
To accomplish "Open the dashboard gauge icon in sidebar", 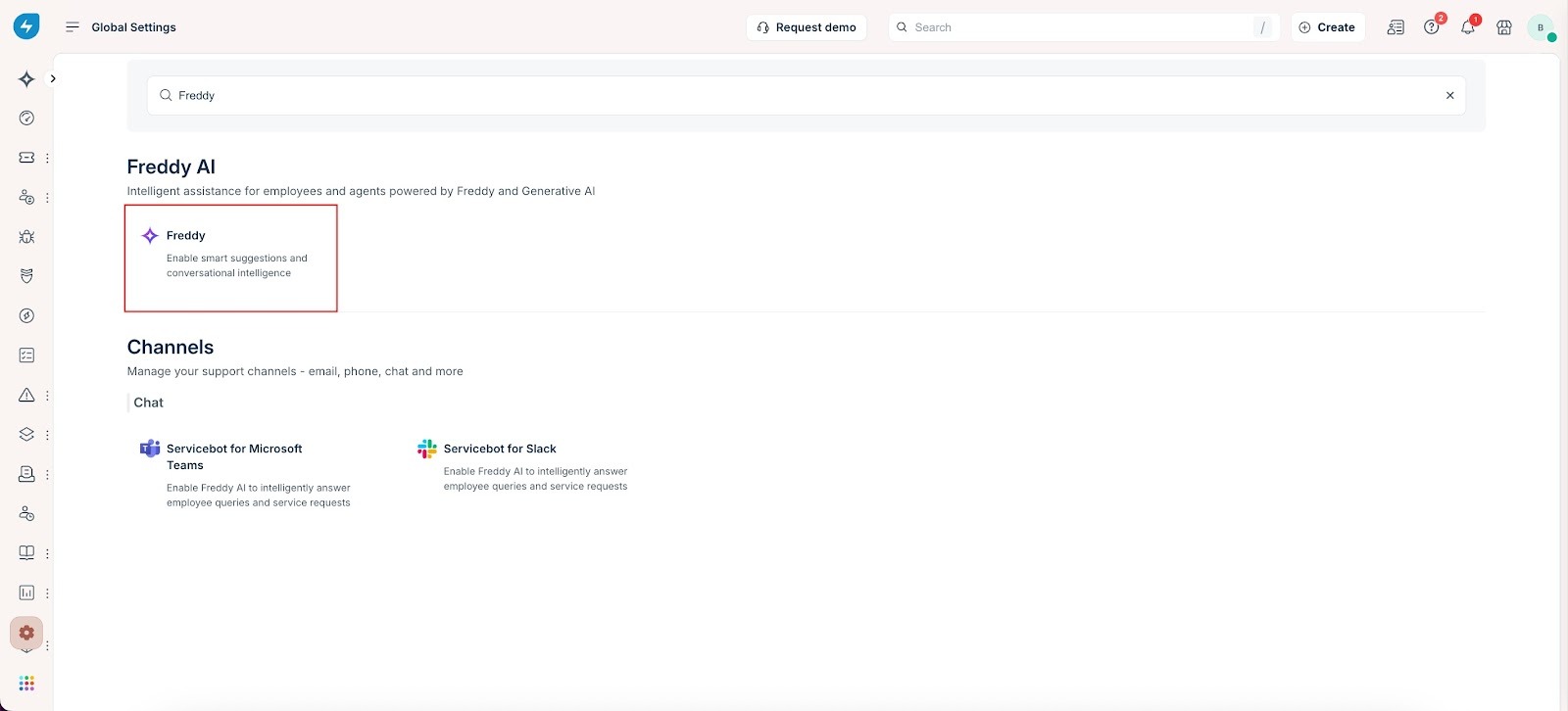I will (26, 118).
